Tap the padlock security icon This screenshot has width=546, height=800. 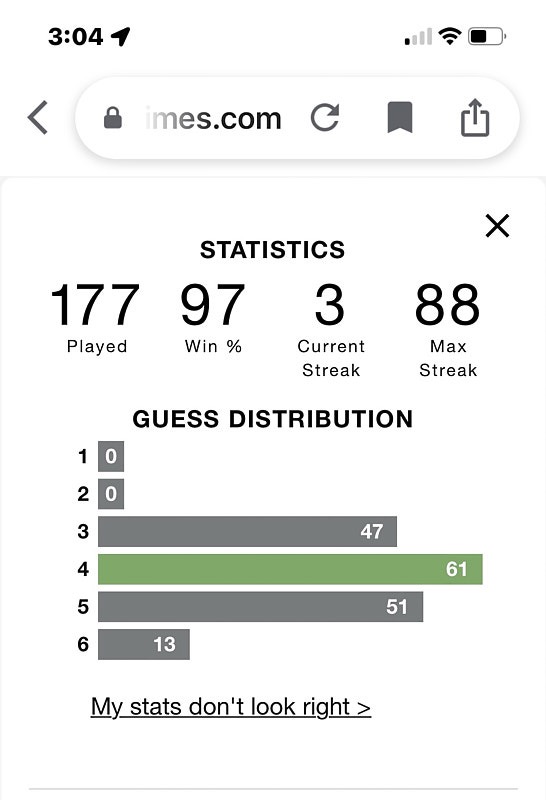[x=113, y=118]
